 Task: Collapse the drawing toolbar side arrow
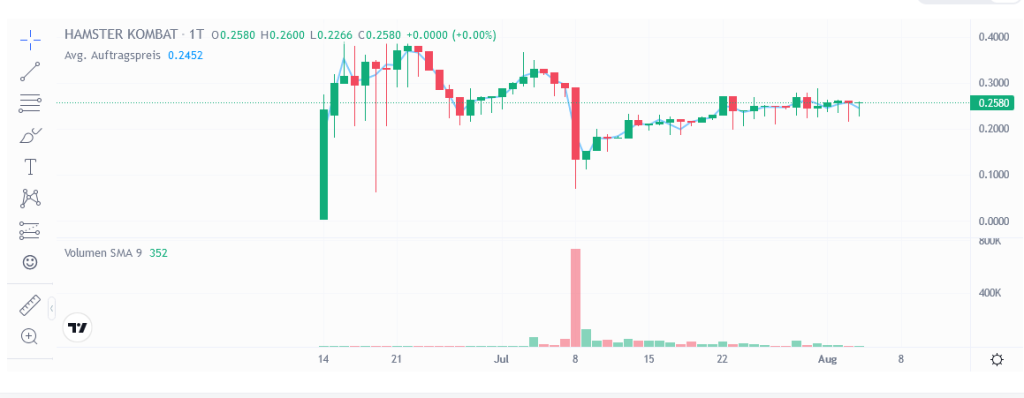pos(52,307)
